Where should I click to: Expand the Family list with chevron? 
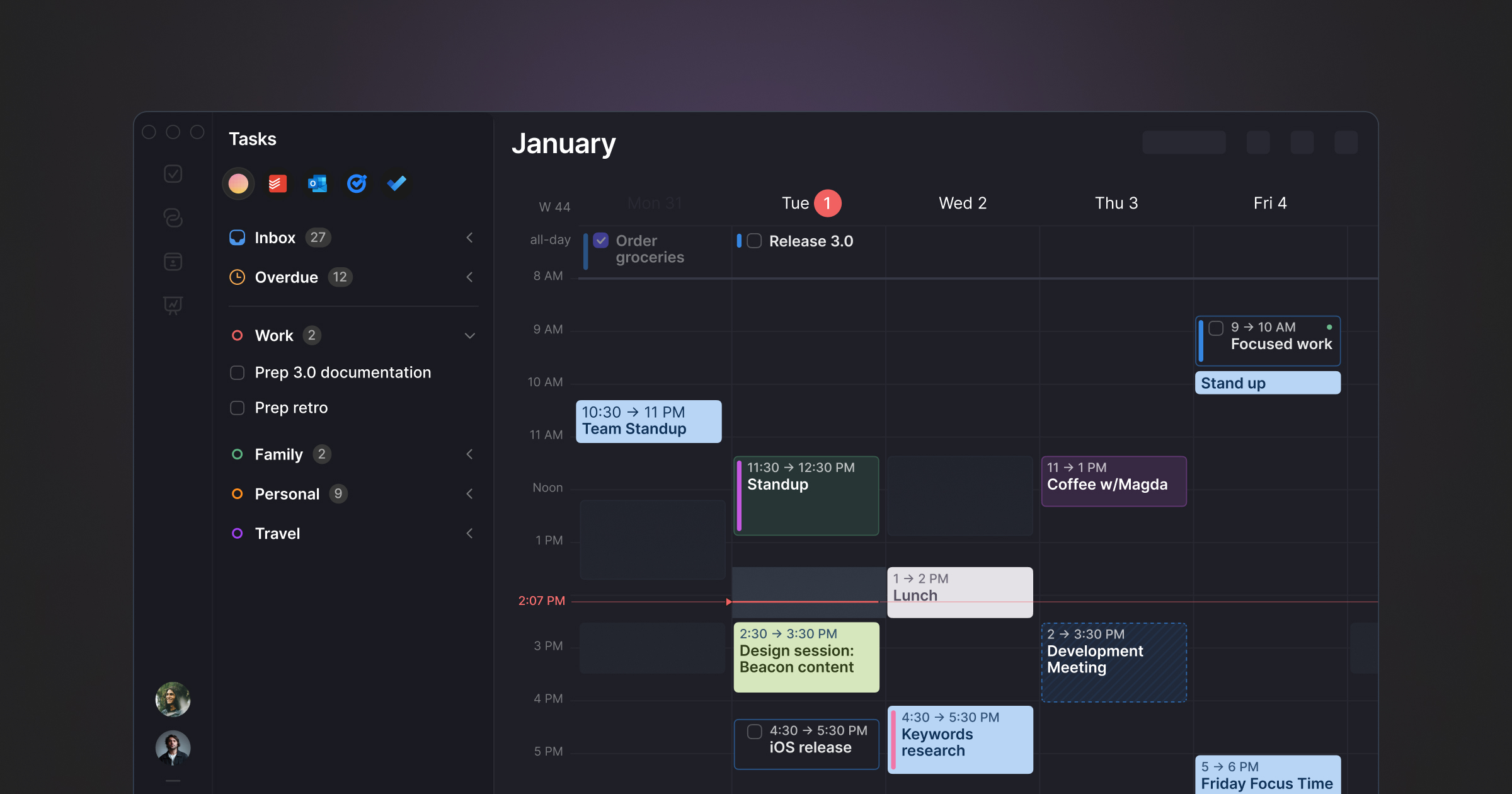click(x=468, y=454)
